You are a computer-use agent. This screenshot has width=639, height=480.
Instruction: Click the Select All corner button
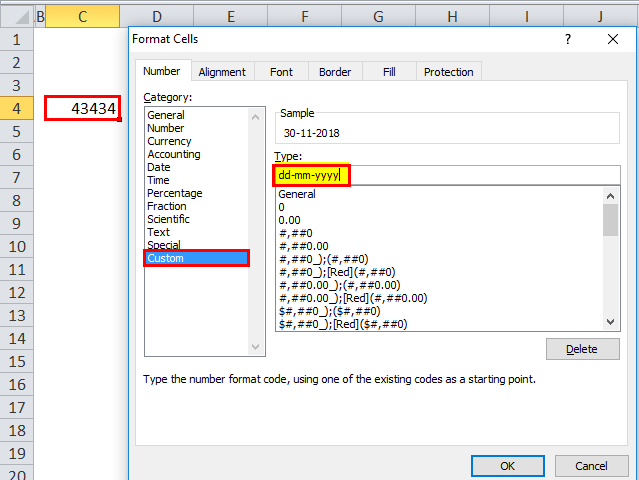17,17
